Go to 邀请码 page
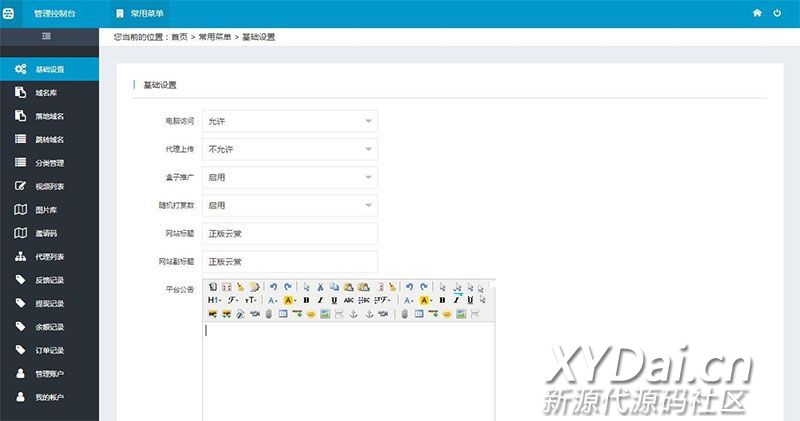The width and height of the screenshot is (800, 421). click(x=49, y=233)
